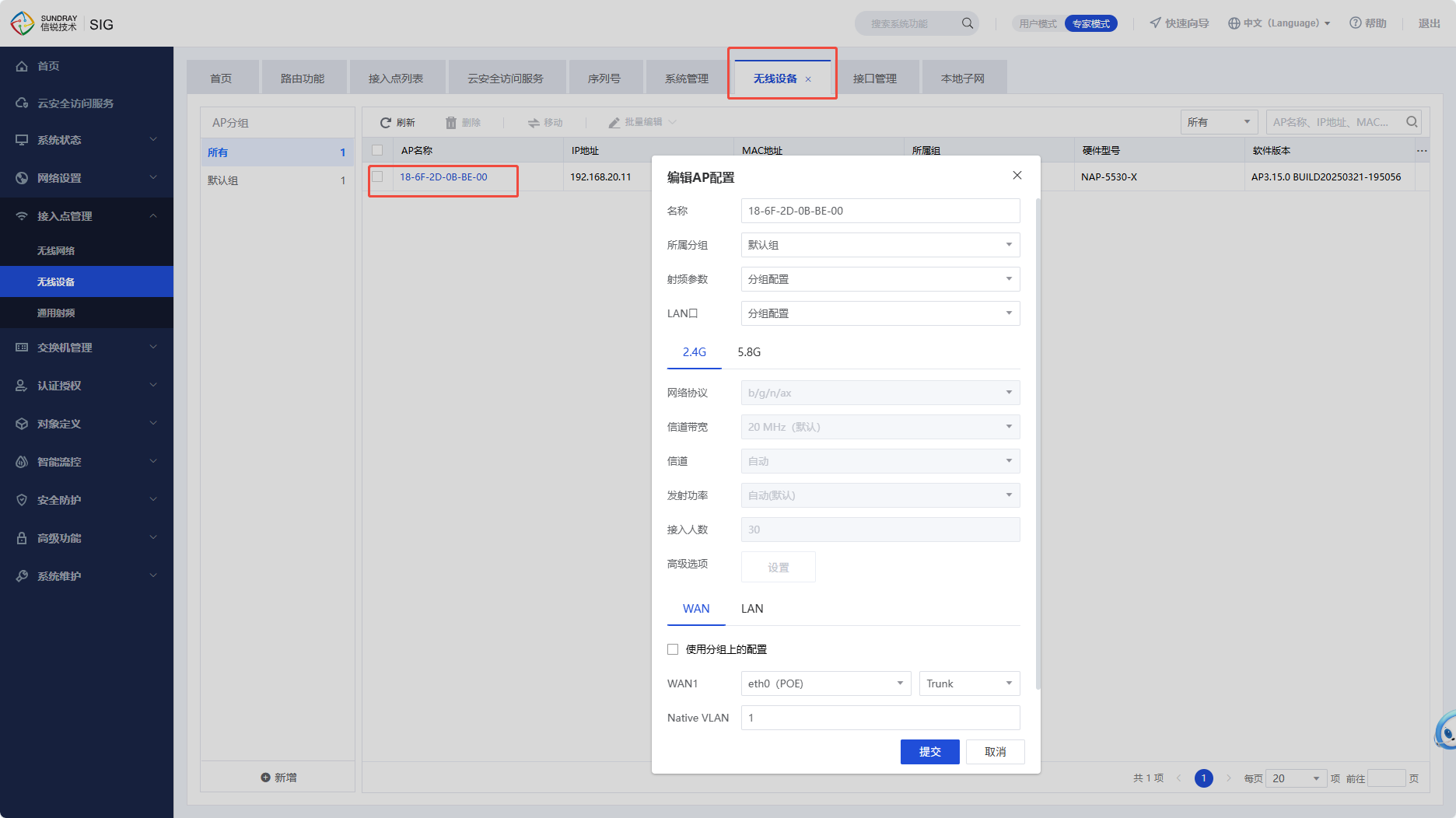
Task: Click the 对象定义 cube icon
Action: [22, 424]
